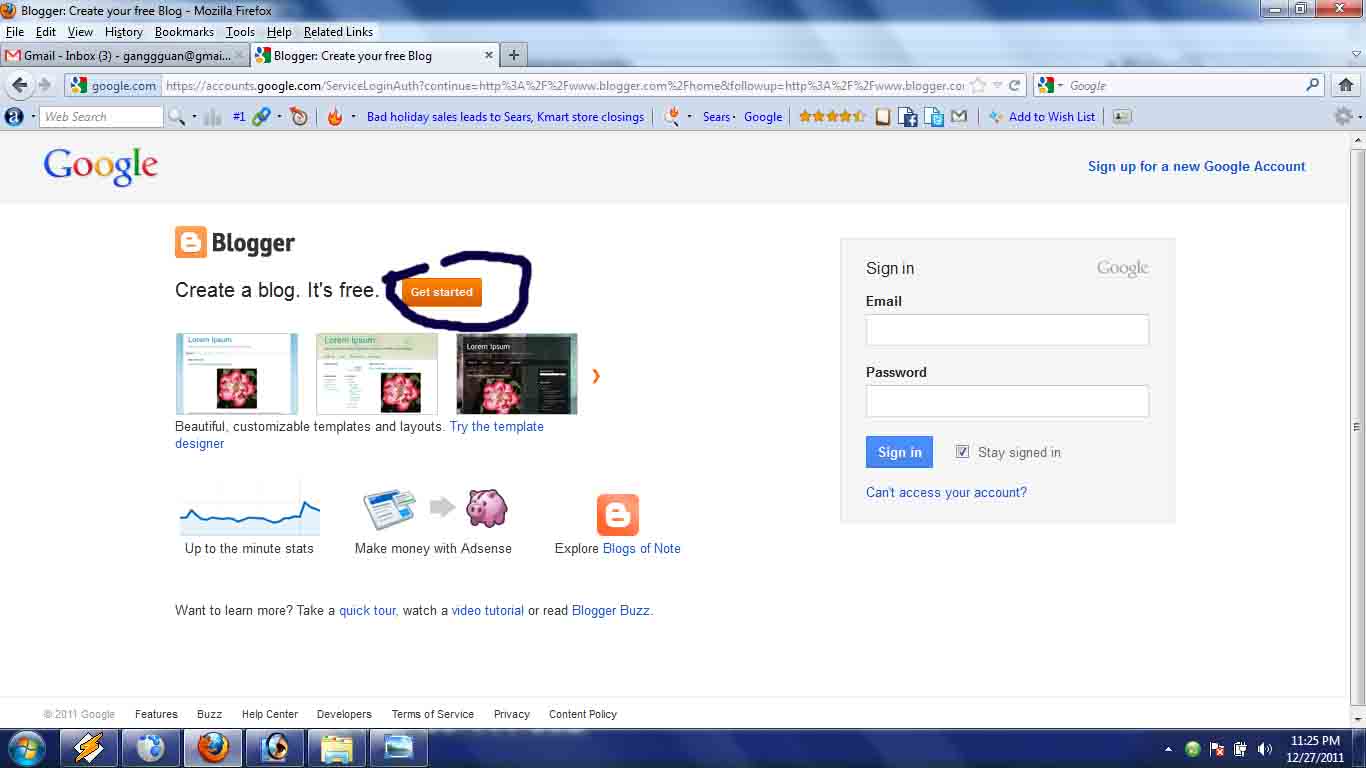Click the flame hot pages icon

point(334,117)
